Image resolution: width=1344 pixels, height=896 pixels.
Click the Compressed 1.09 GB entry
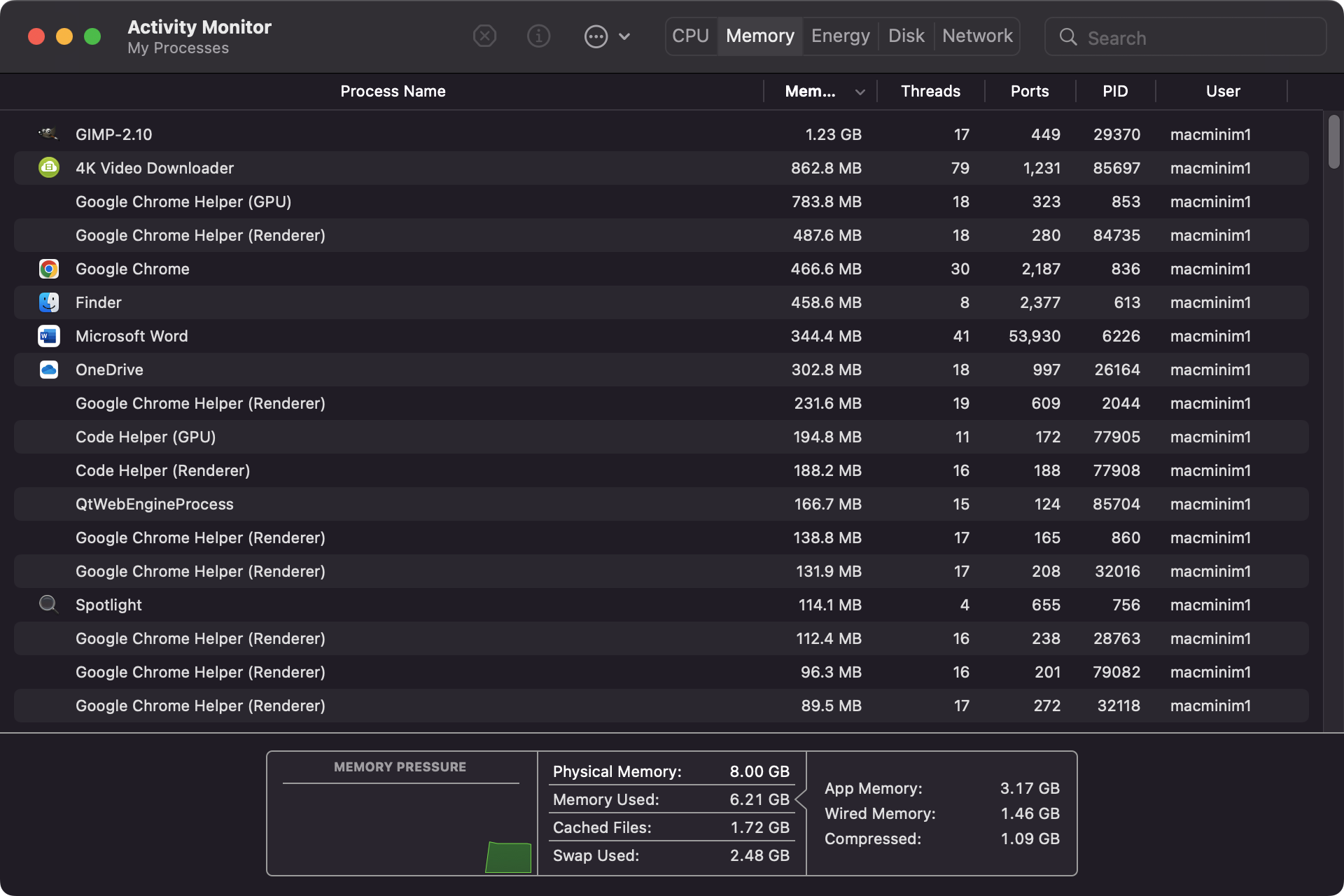(x=942, y=839)
